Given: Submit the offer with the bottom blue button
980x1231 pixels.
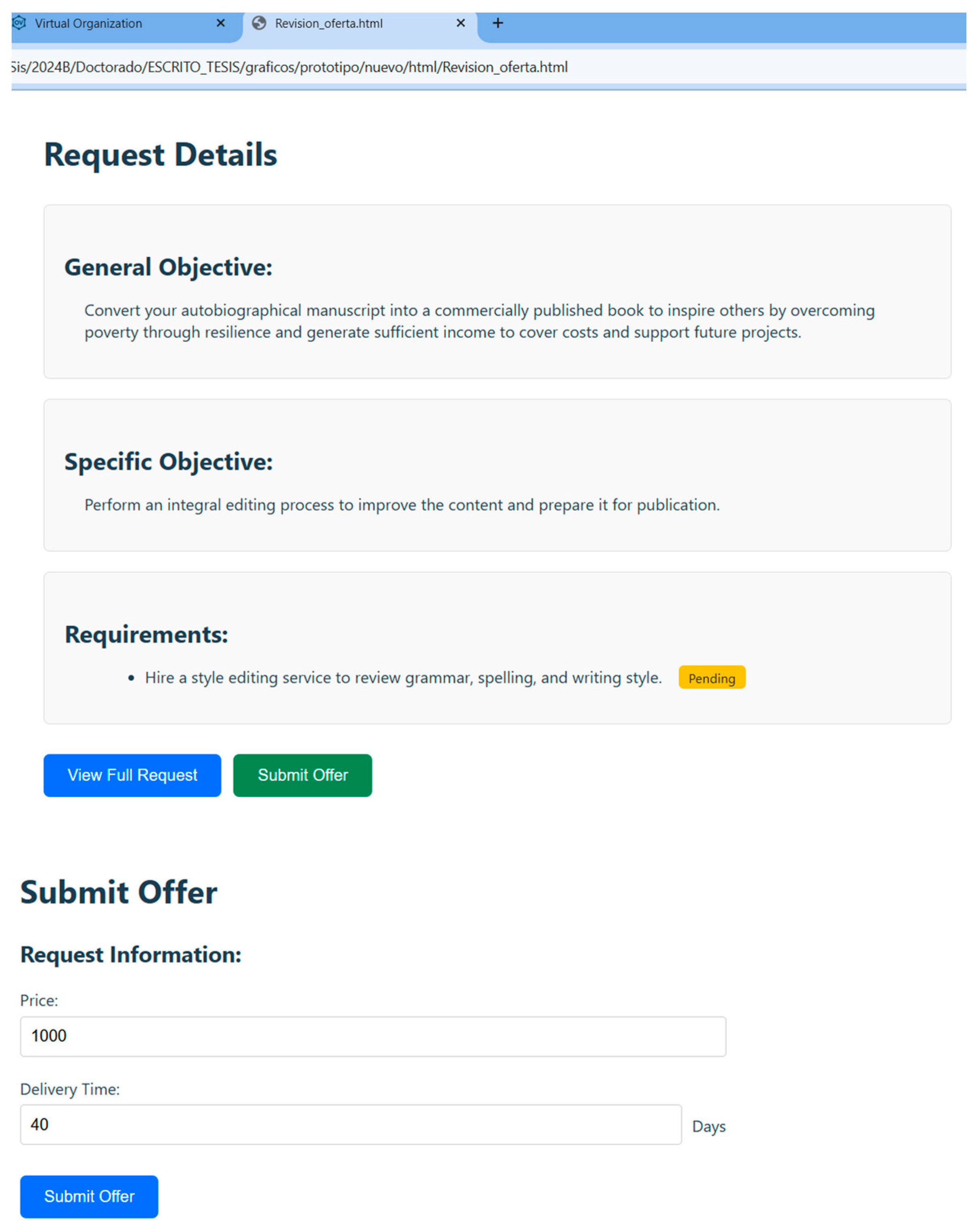Looking at the screenshot, I should pos(89,1196).
